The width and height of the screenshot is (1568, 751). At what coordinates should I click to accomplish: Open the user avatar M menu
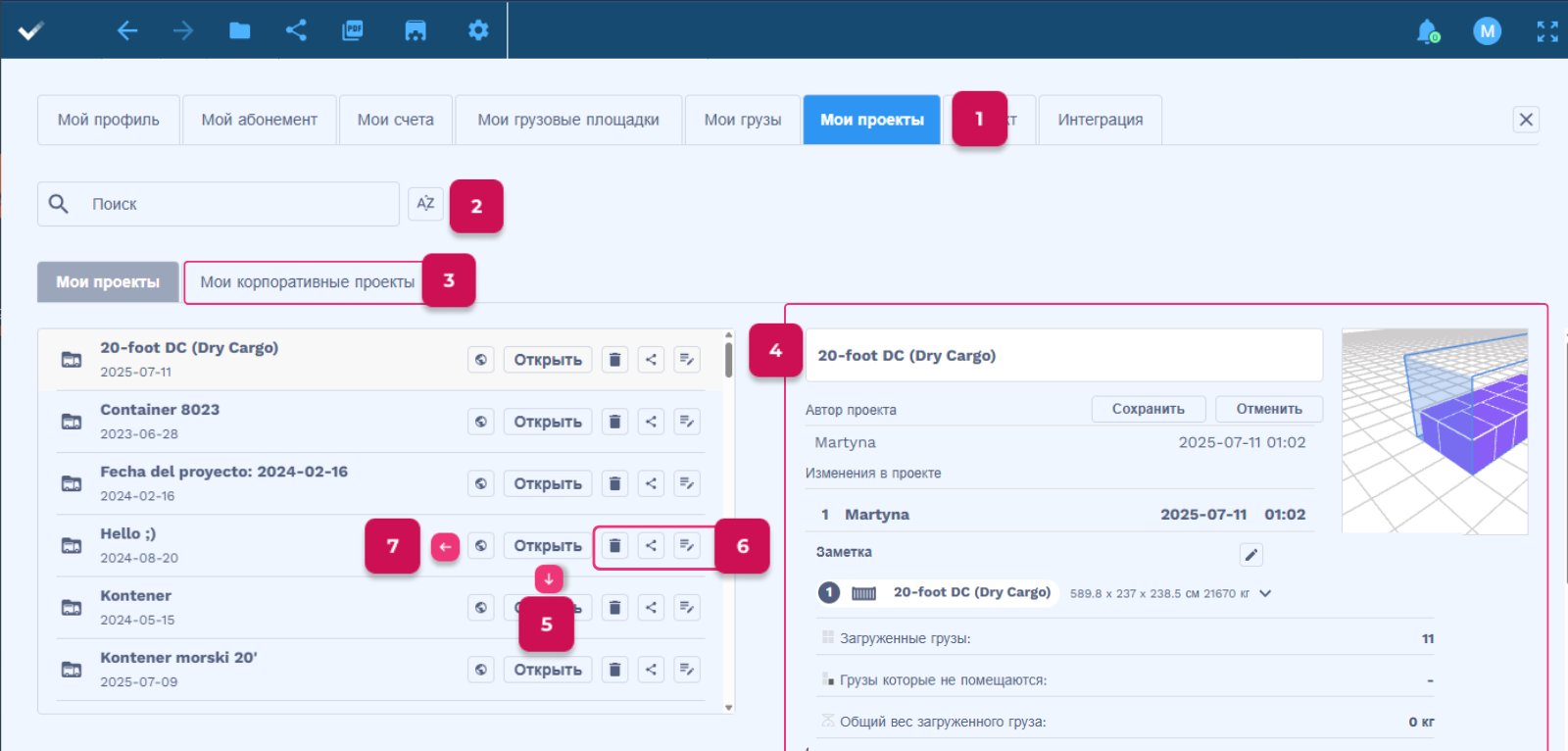(x=1487, y=31)
